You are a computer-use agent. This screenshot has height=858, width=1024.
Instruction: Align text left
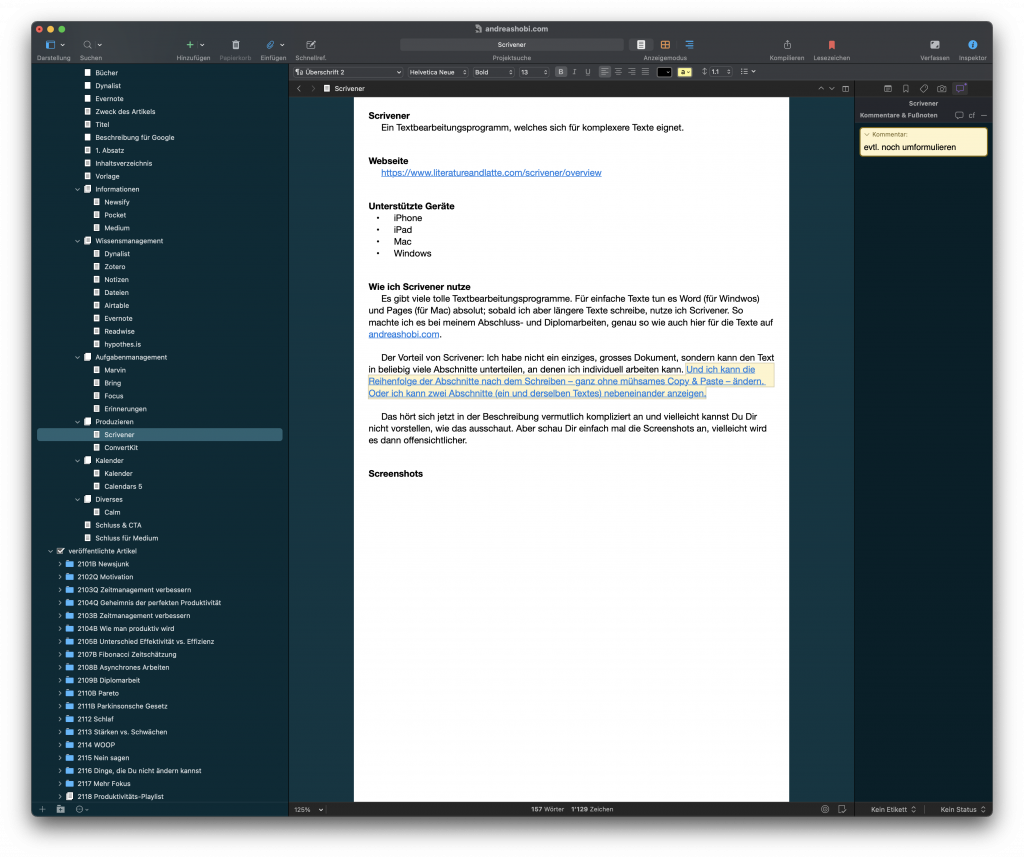coord(605,72)
